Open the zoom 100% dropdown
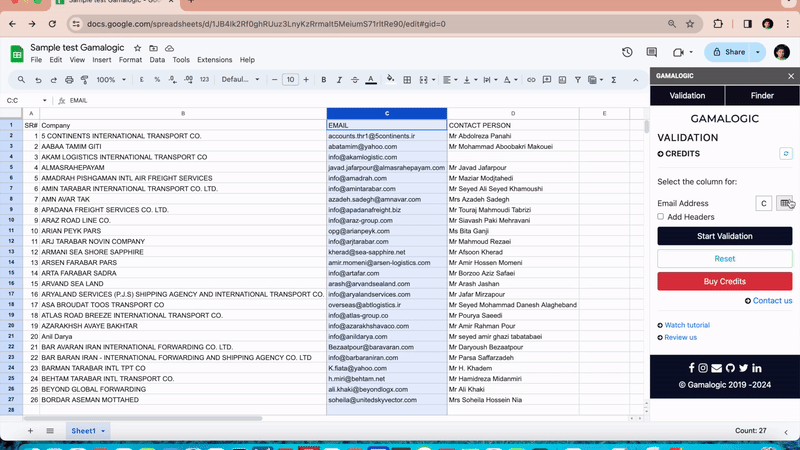Image resolution: width=800 pixels, height=450 pixels. pos(110,79)
